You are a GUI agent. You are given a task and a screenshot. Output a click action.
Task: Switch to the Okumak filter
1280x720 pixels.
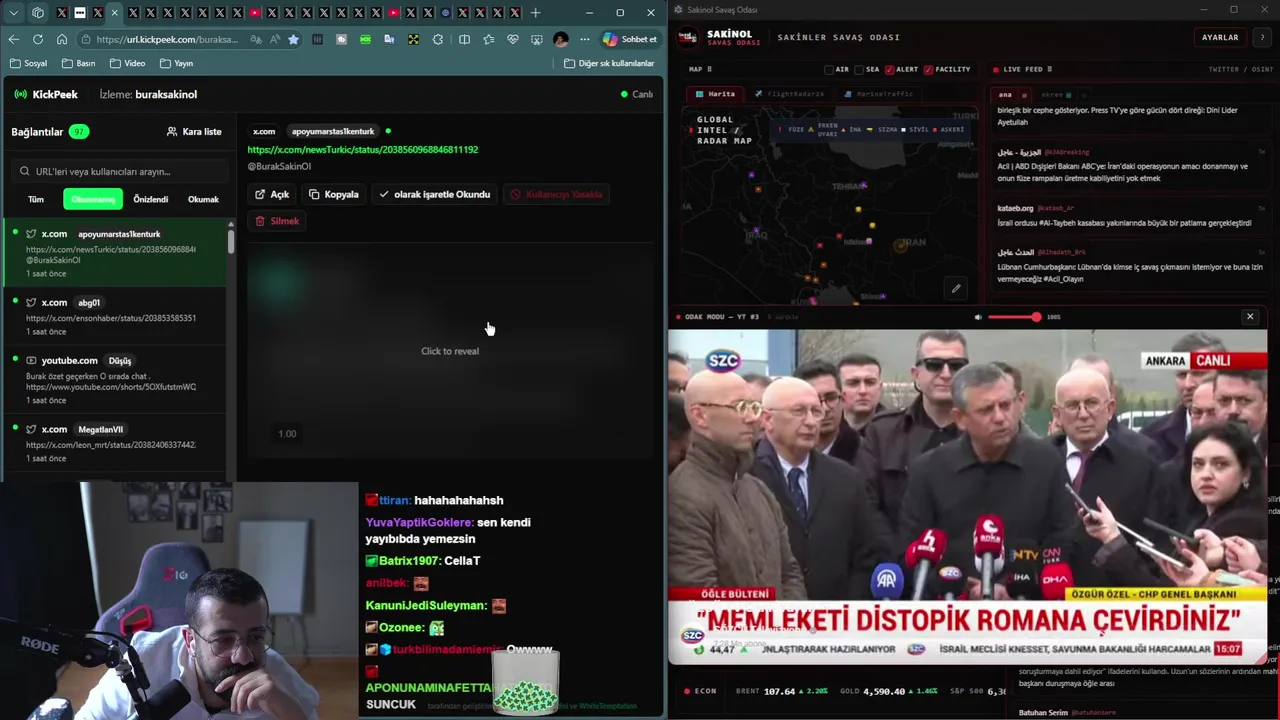coord(203,199)
